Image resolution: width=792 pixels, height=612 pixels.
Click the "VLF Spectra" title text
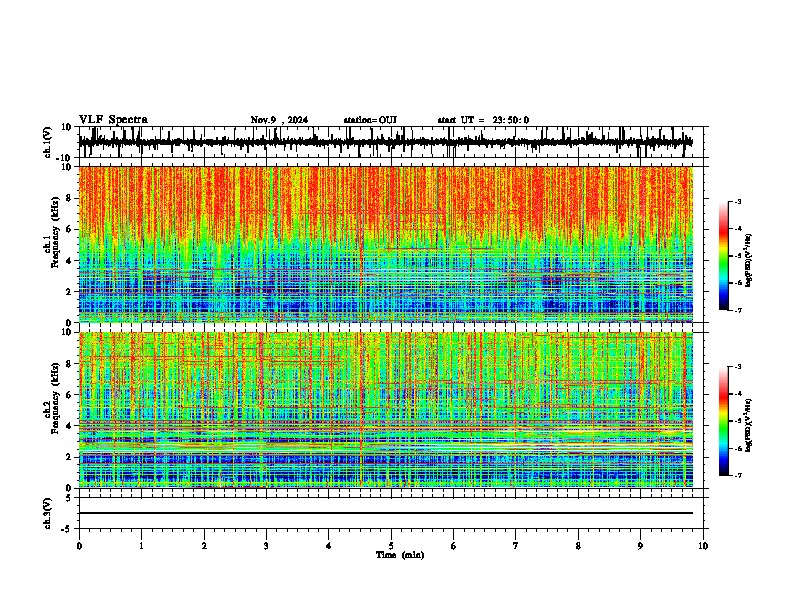pyautogui.click(x=113, y=120)
